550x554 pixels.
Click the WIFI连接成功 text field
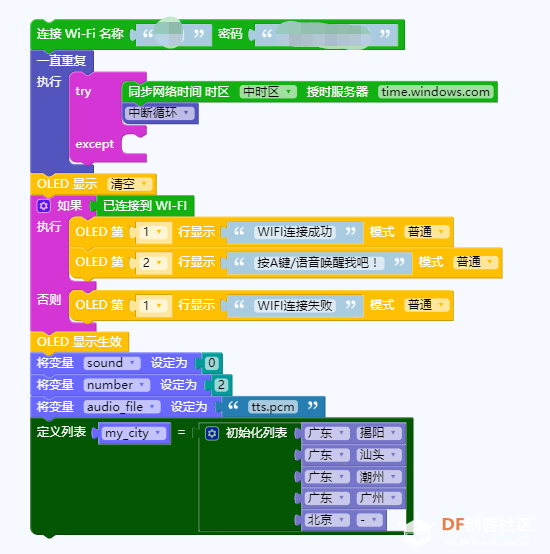tap(295, 232)
